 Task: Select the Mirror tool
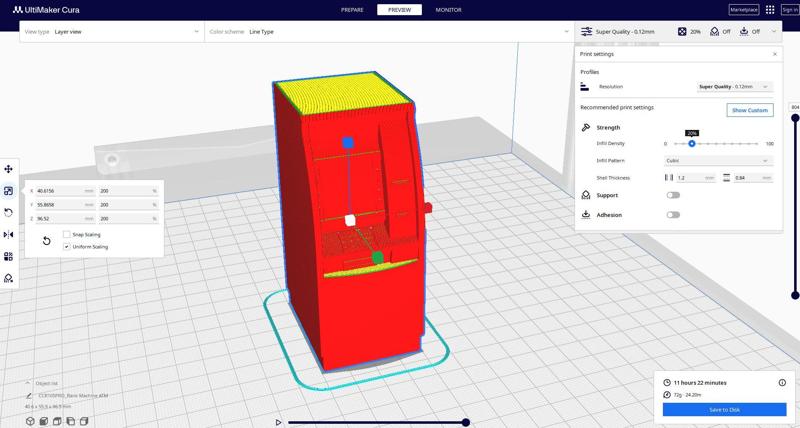coord(8,235)
